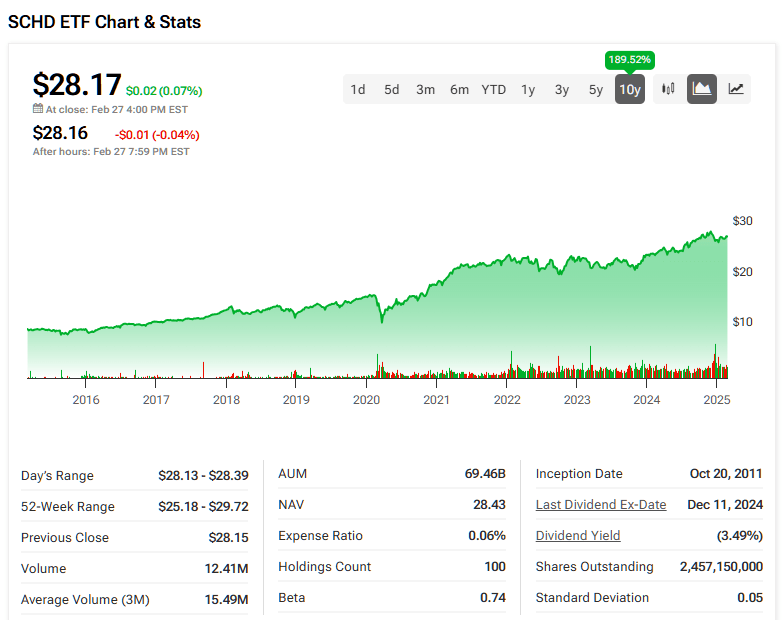Click the $28.16 after-hours price

[60, 133]
